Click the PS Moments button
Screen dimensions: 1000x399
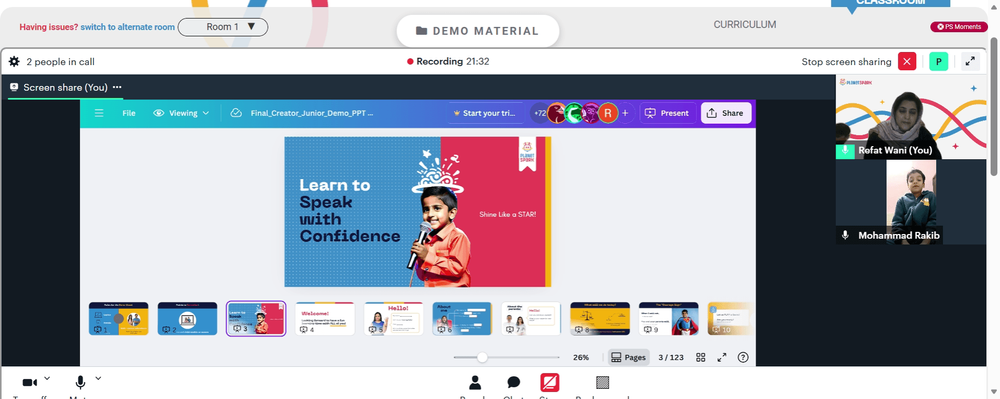(959, 27)
